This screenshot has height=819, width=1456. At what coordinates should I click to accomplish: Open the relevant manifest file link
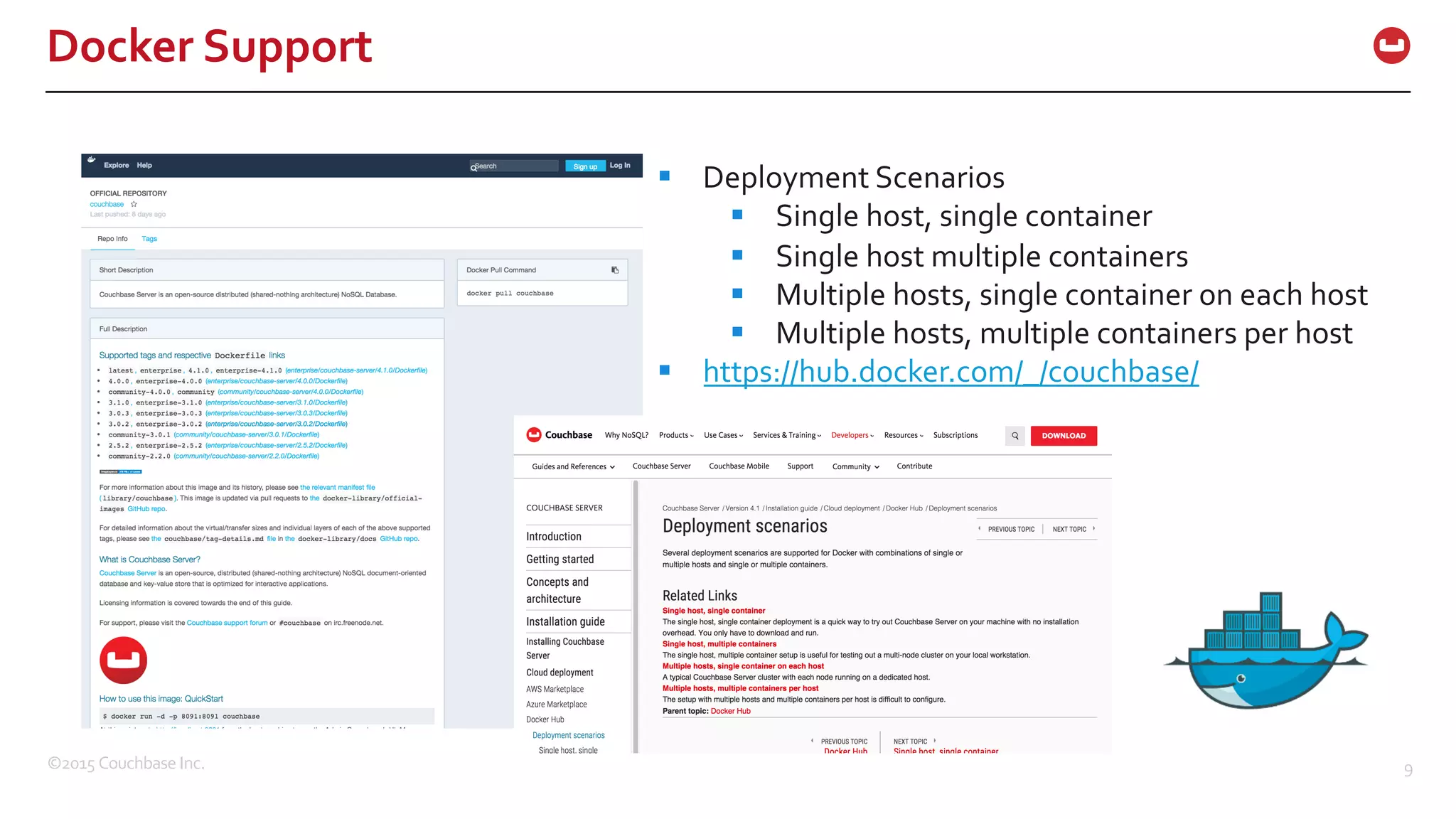(338, 488)
